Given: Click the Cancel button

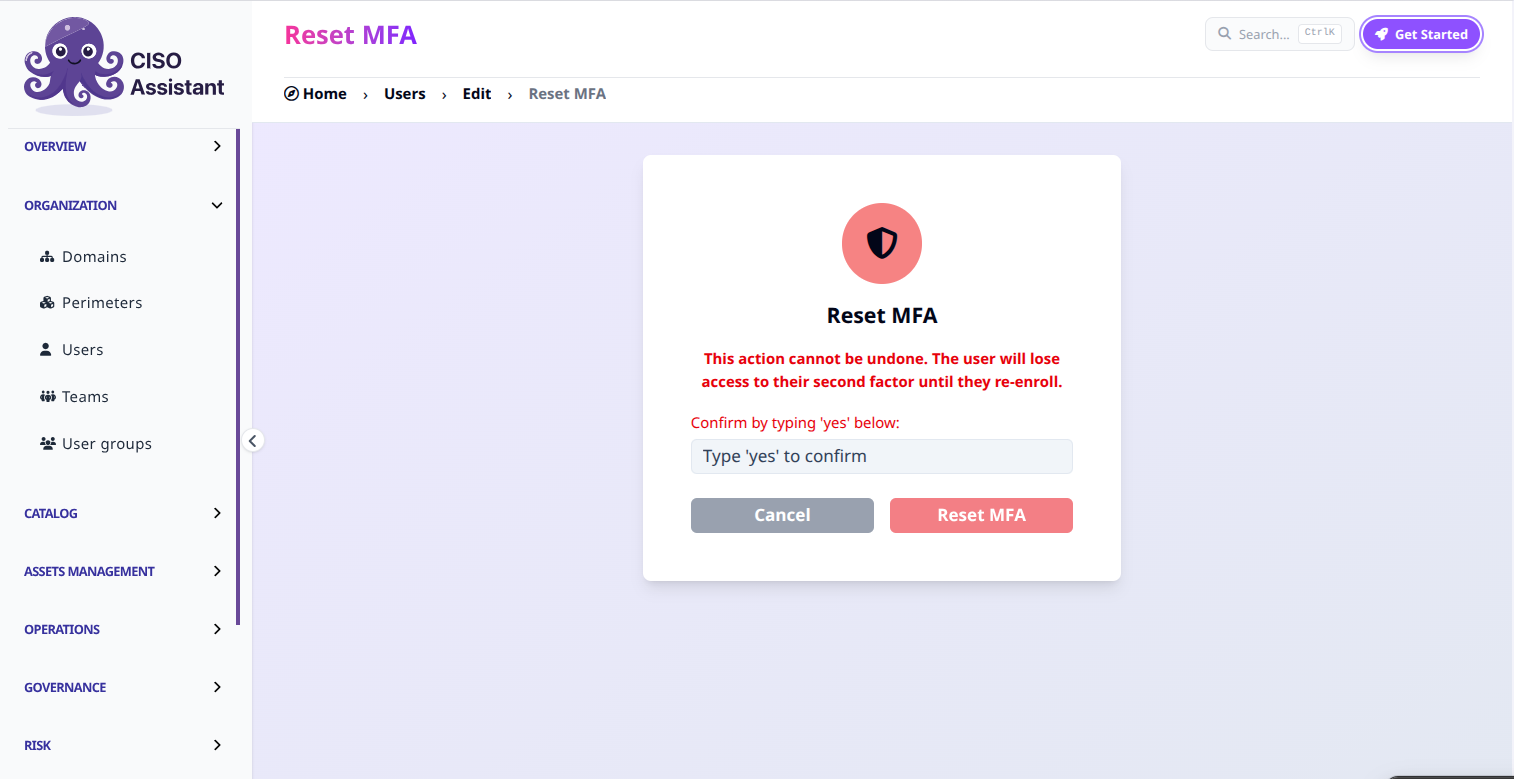Looking at the screenshot, I should pyautogui.click(x=782, y=515).
